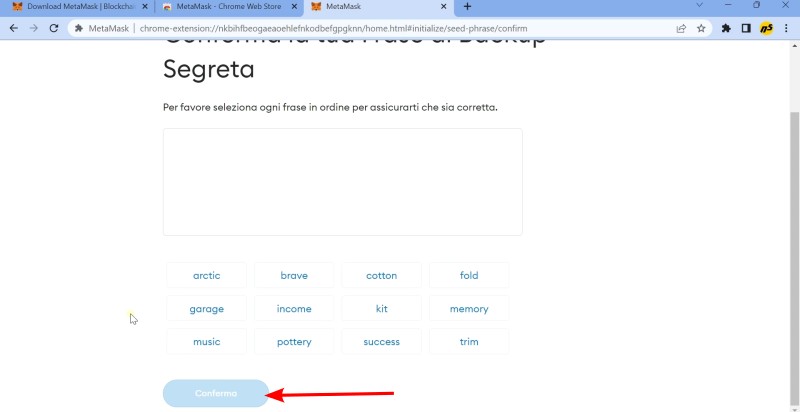The height and width of the screenshot is (412, 800).
Task: Click the "Per favore seleziona" instruction text
Action: click(x=330, y=108)
